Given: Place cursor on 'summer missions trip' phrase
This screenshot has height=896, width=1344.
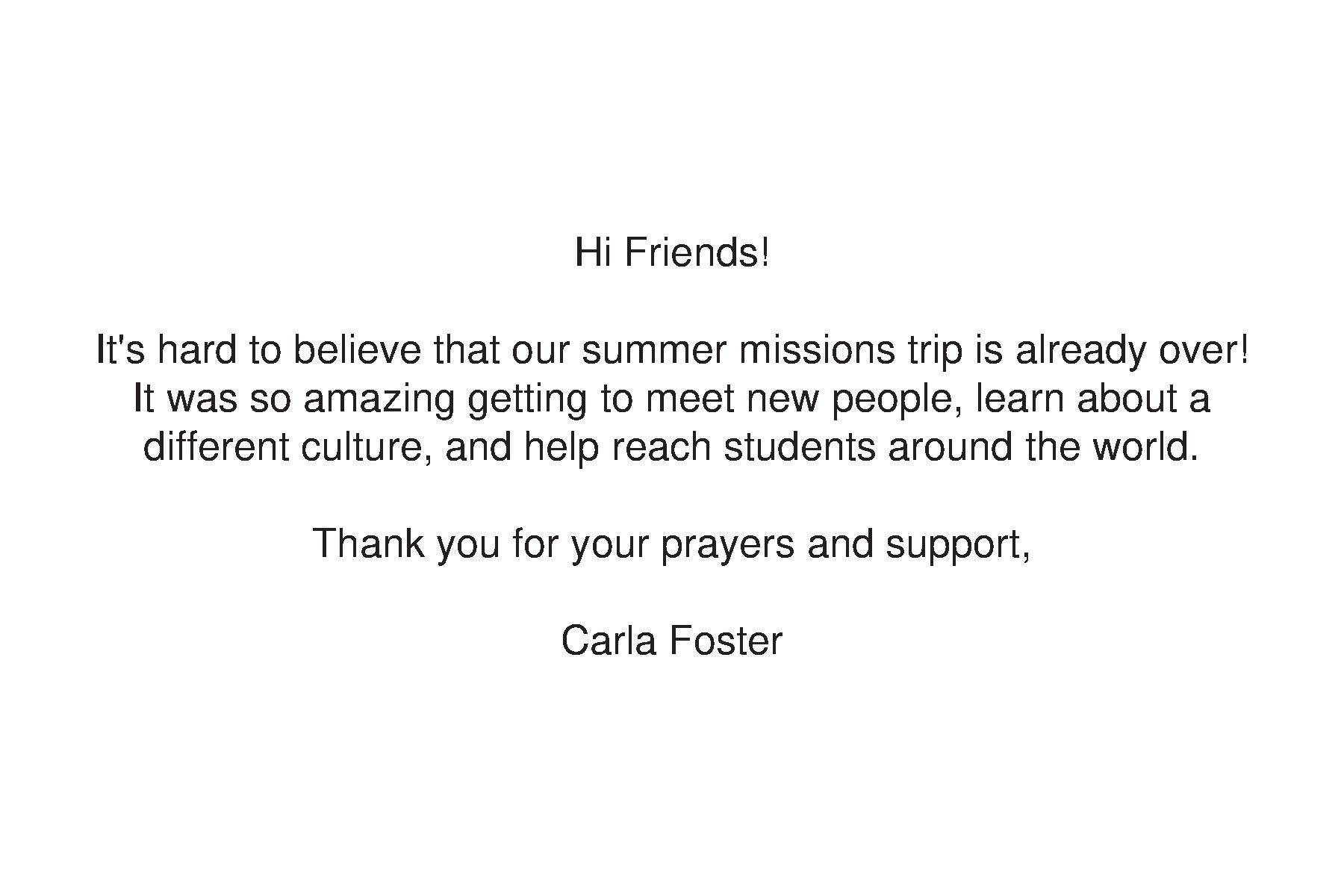Looking at the screenshot, I should coord(771,350).
